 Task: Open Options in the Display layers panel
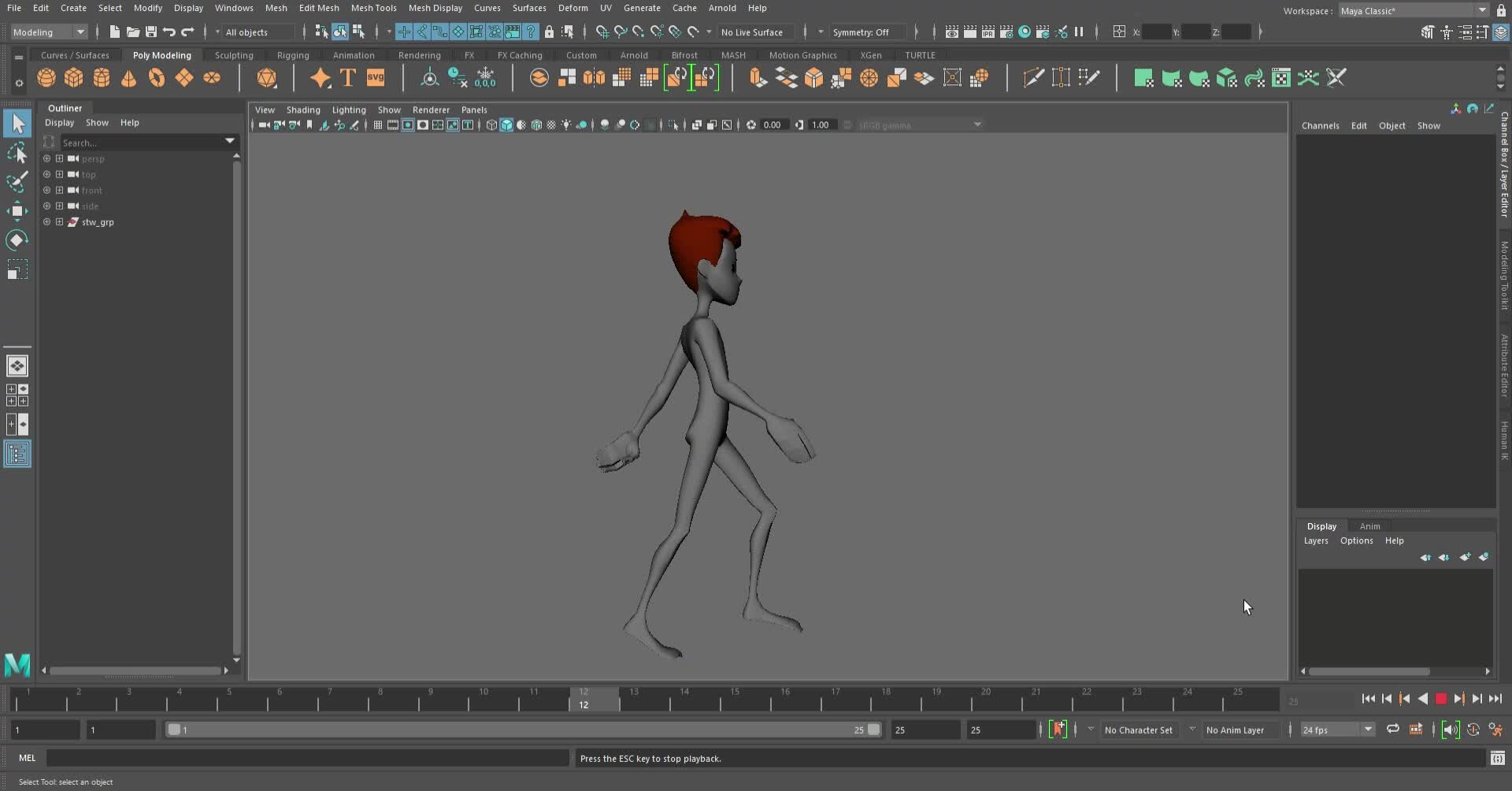click(1357, 541)
